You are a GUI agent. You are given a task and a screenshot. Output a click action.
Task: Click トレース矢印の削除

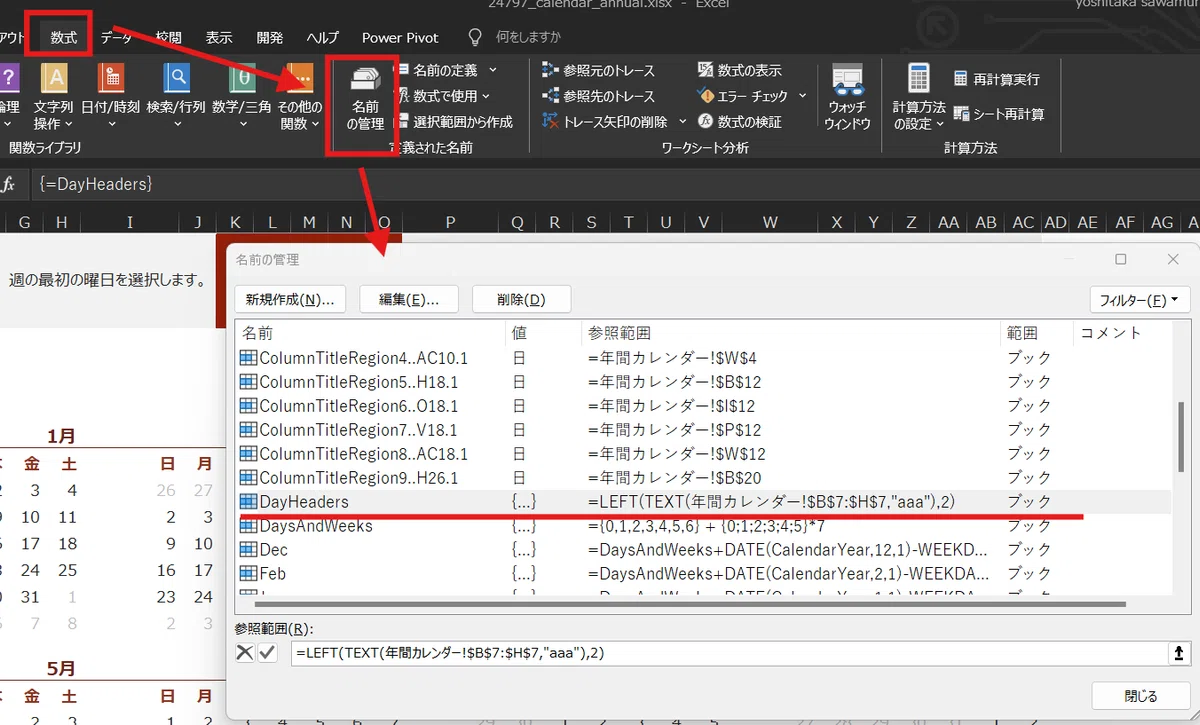coord(605,121)
